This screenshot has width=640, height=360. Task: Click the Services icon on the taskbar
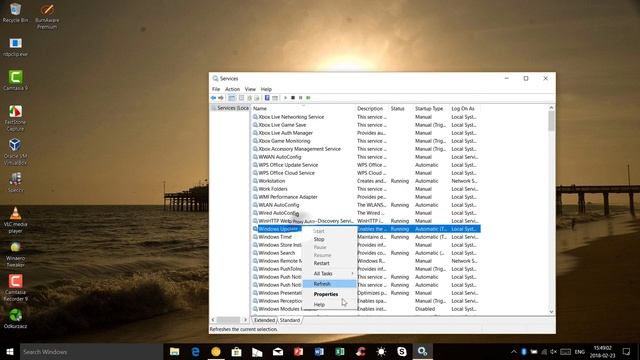click(422, 351)
